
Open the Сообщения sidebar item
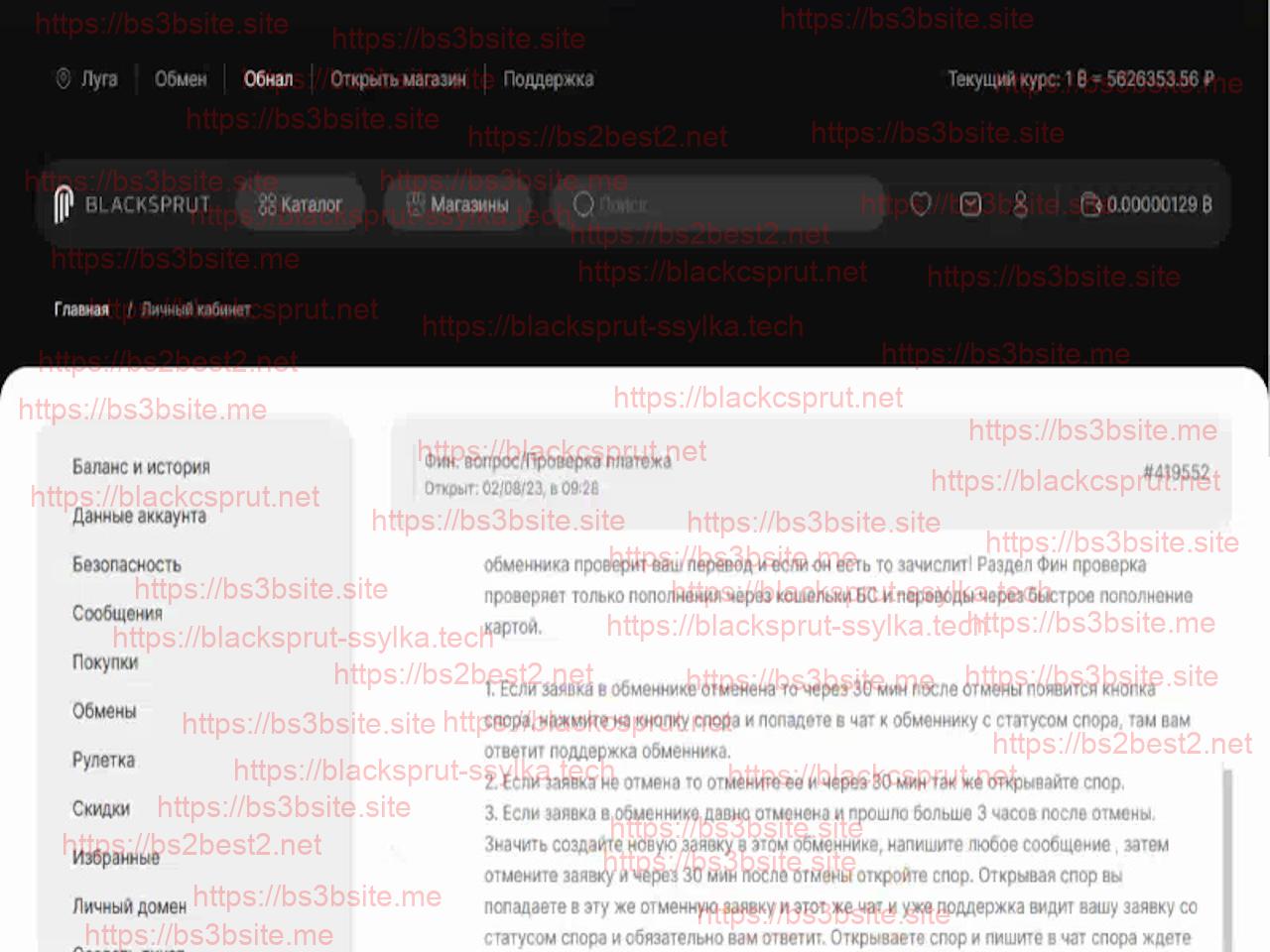(x=117, y=613)
